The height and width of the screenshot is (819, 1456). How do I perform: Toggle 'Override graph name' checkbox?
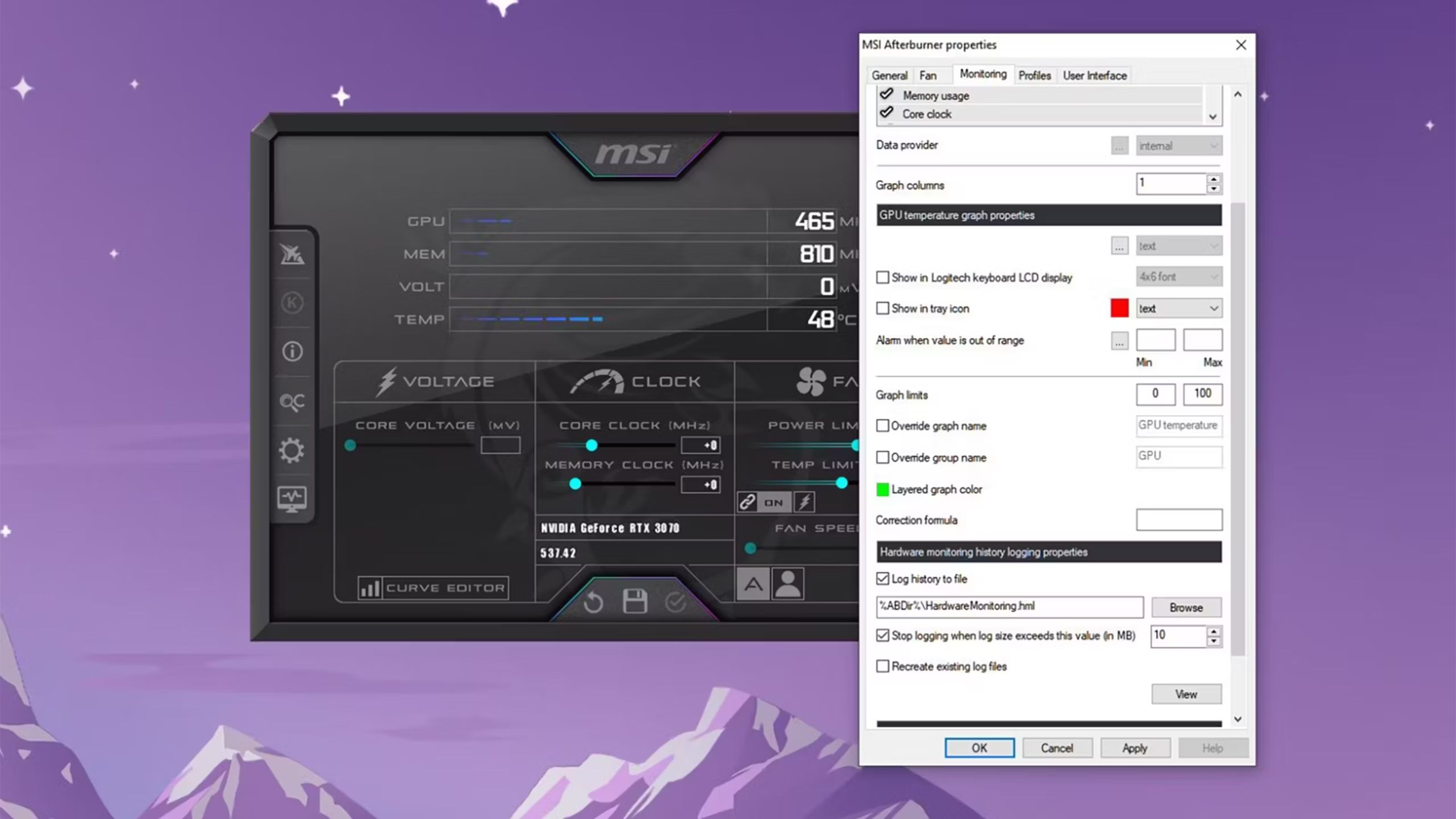pos(881,425)
